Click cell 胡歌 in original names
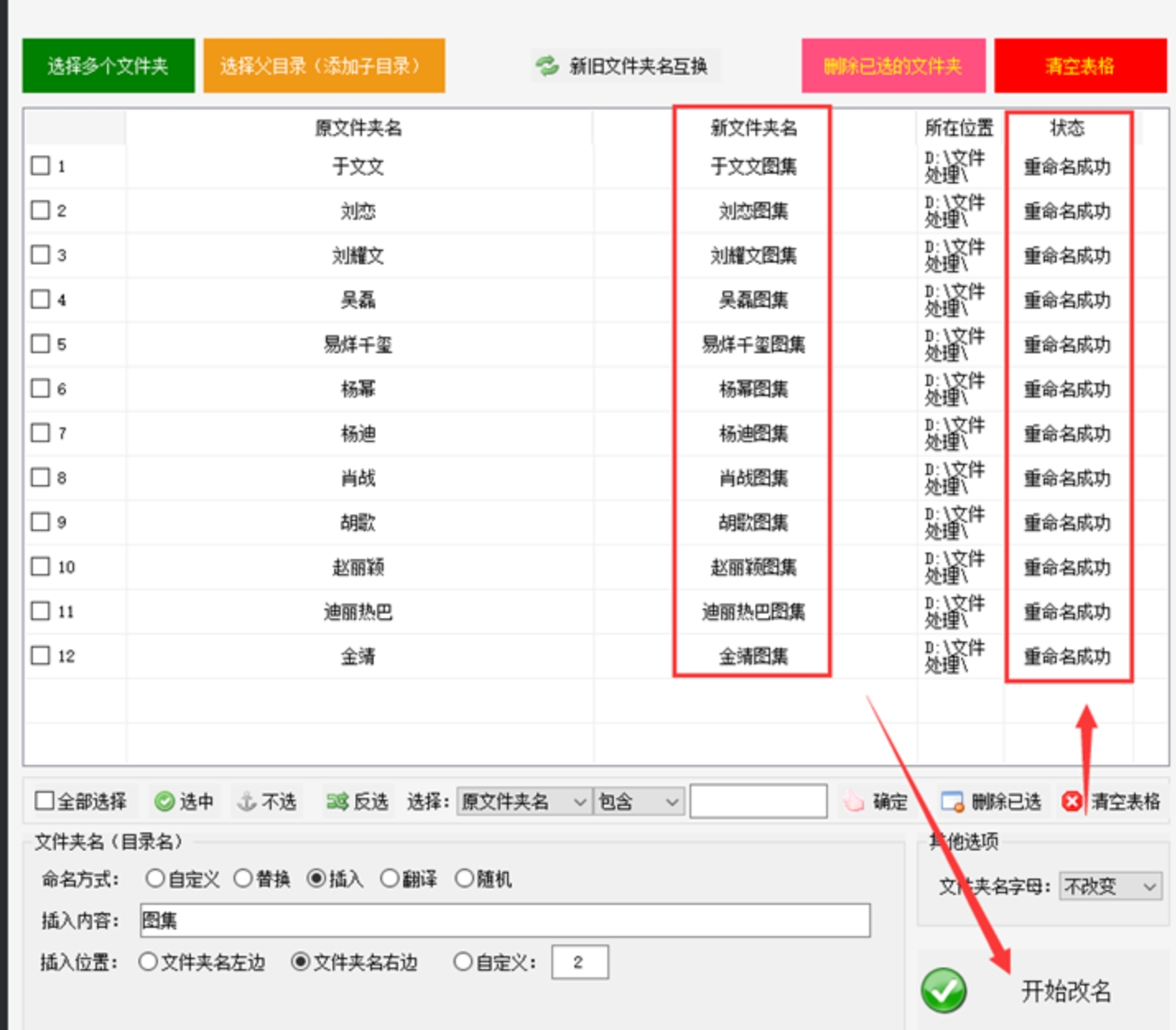 click(x=358, y=523)
